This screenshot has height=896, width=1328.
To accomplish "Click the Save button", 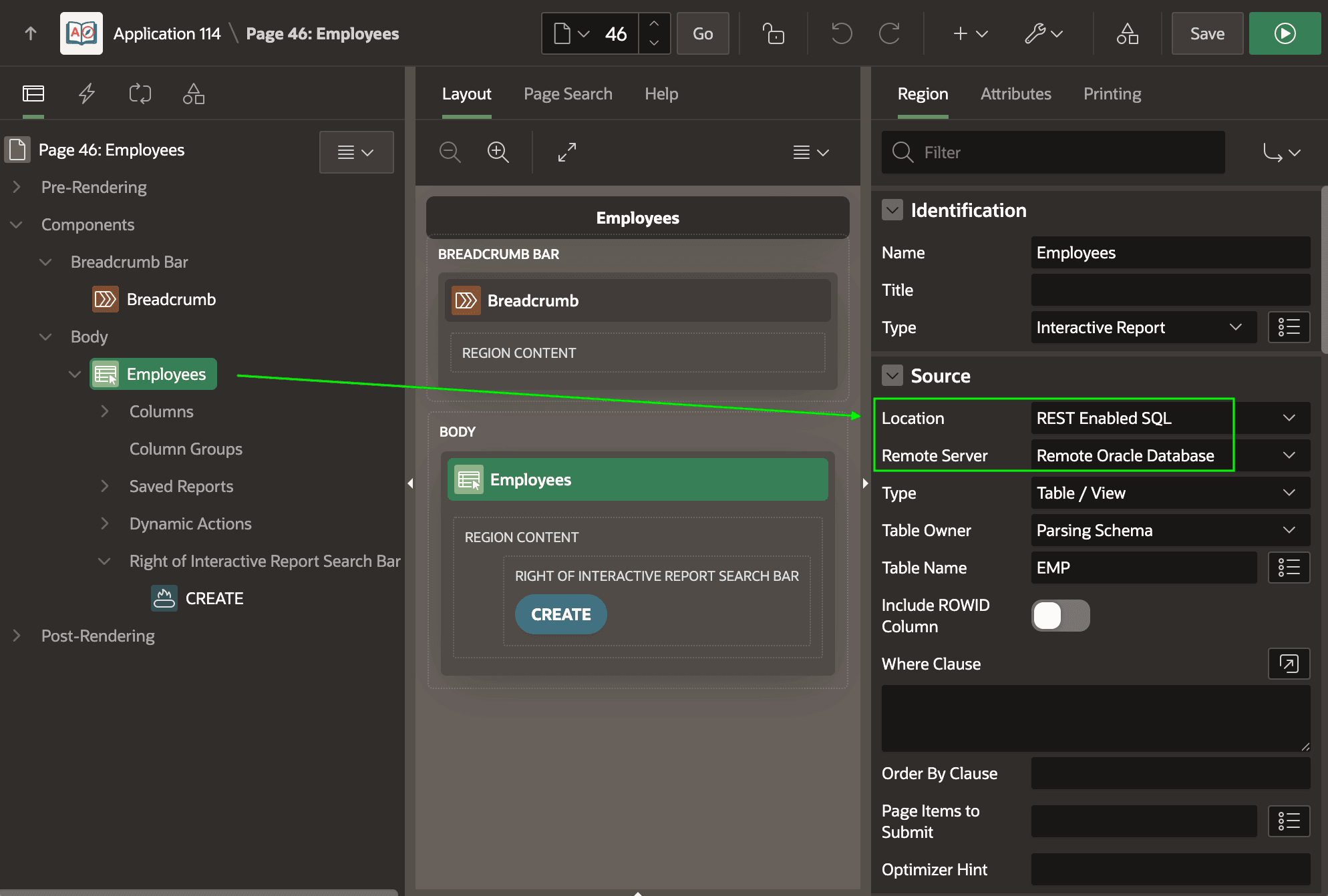I will (1207, 33).
